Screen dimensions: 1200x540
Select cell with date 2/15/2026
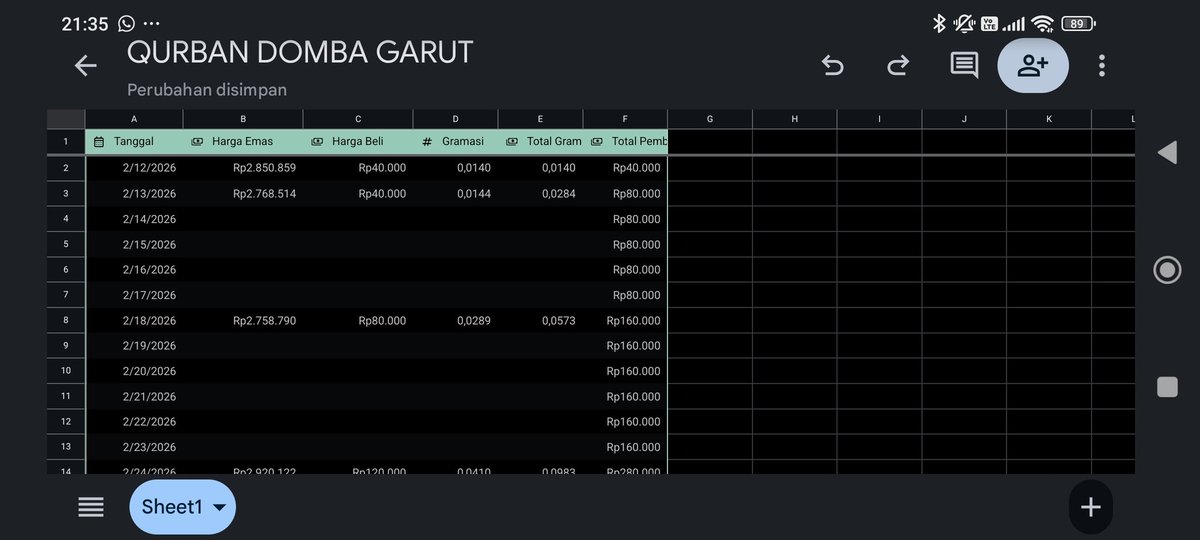coord(134,244)
